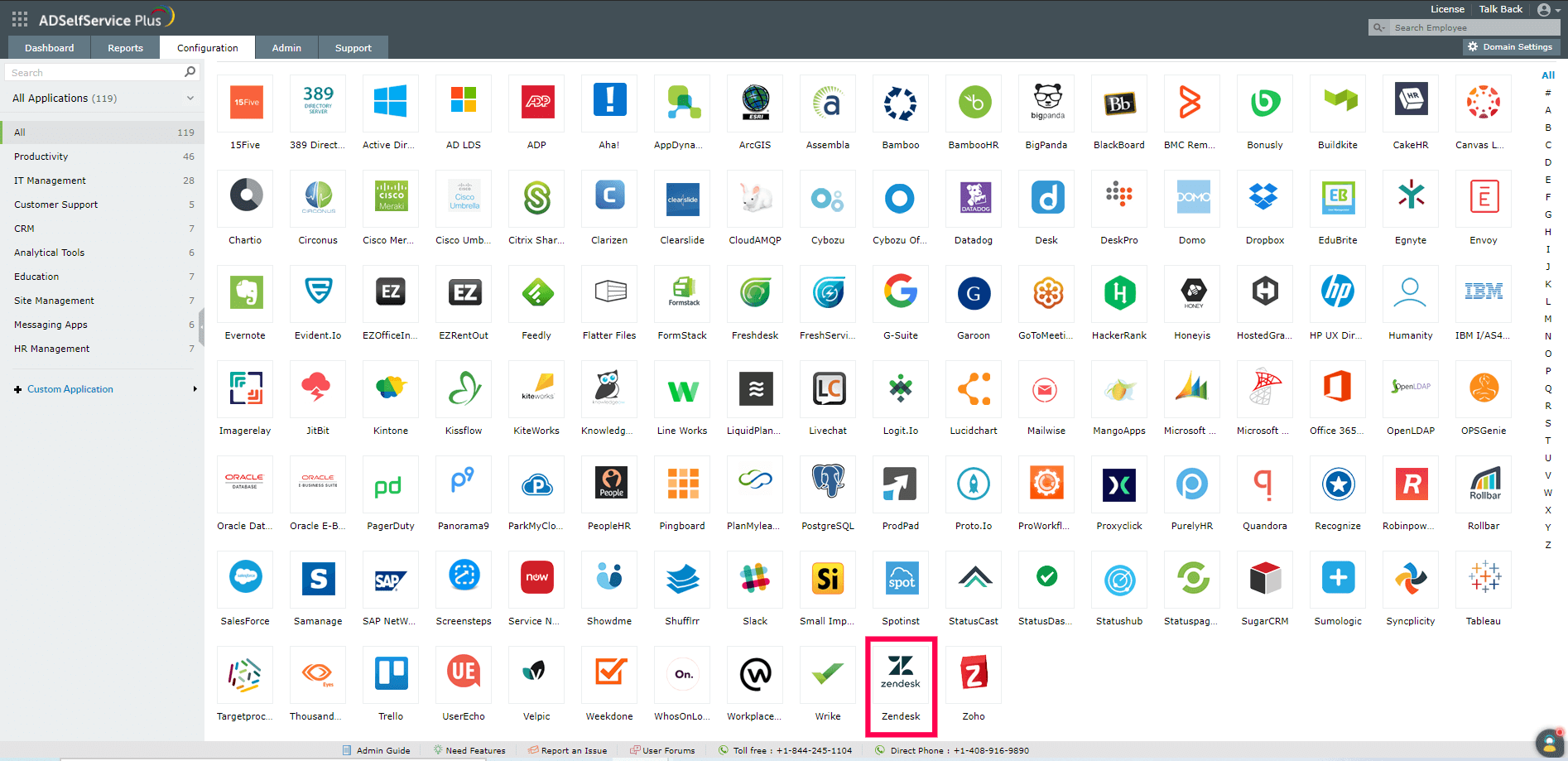This screenshot has width=1568, height=761.
Task: Add a Custom Application
Action: [64, 389]
